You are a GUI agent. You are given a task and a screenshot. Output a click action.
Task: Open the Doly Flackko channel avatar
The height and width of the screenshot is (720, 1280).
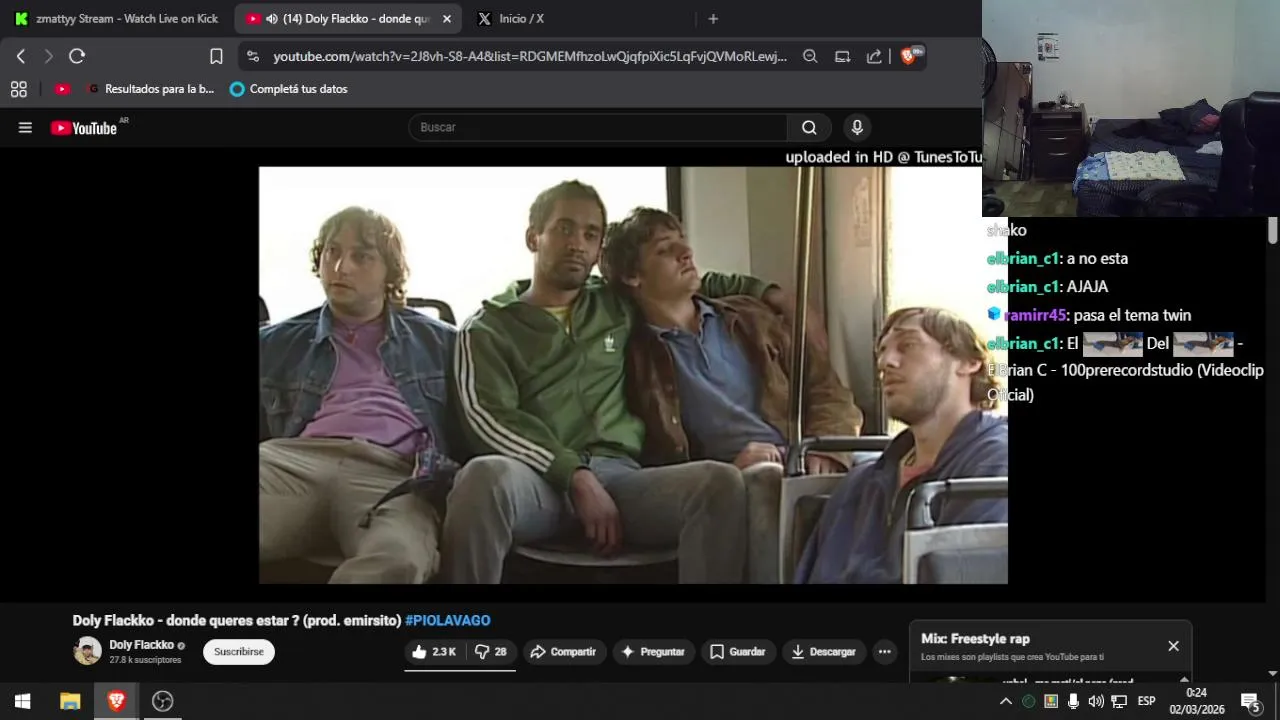[87, 651]
